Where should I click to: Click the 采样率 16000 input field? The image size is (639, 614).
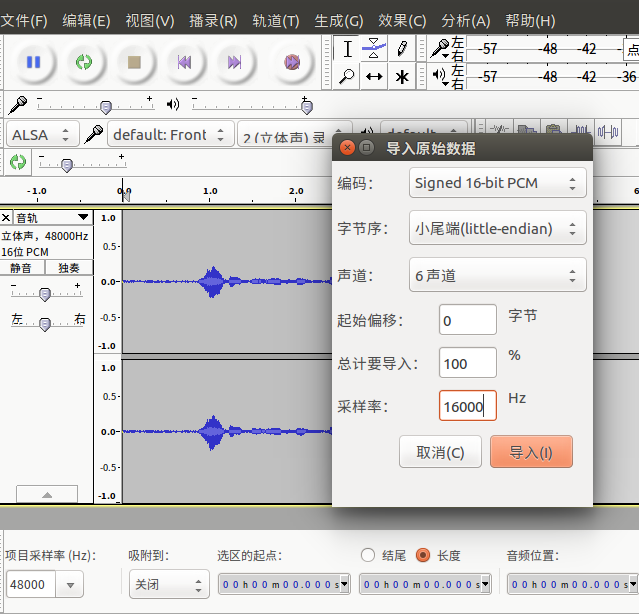tap(468, 405)
